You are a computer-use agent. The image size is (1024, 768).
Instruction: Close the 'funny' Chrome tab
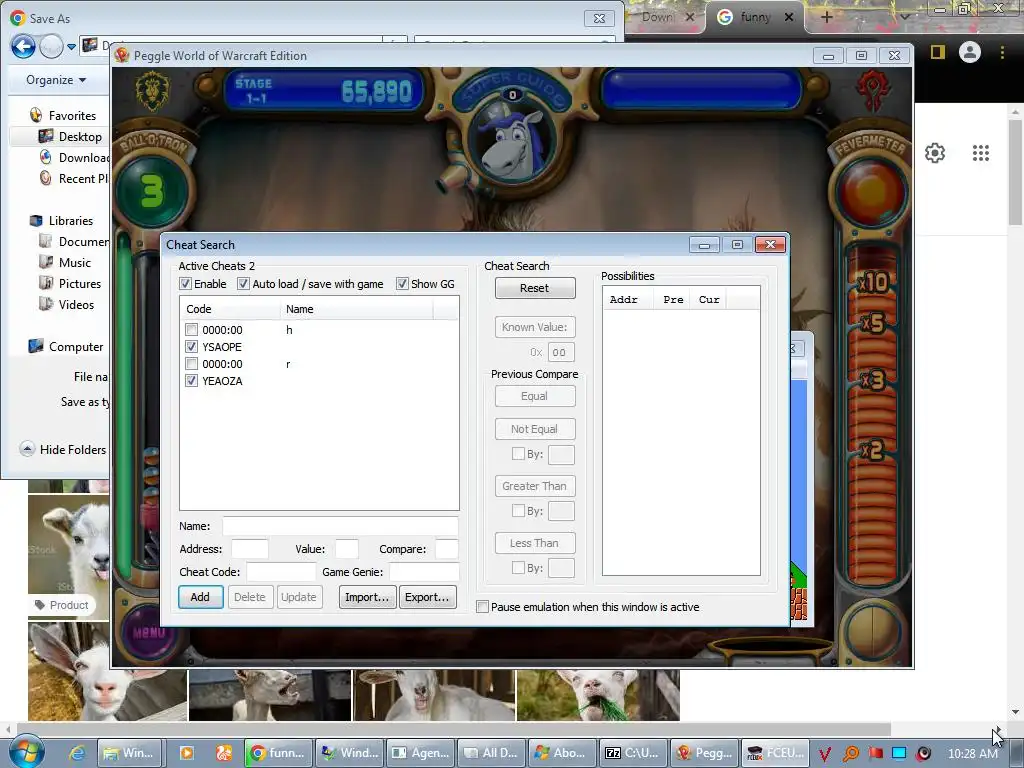click(789, 18)
